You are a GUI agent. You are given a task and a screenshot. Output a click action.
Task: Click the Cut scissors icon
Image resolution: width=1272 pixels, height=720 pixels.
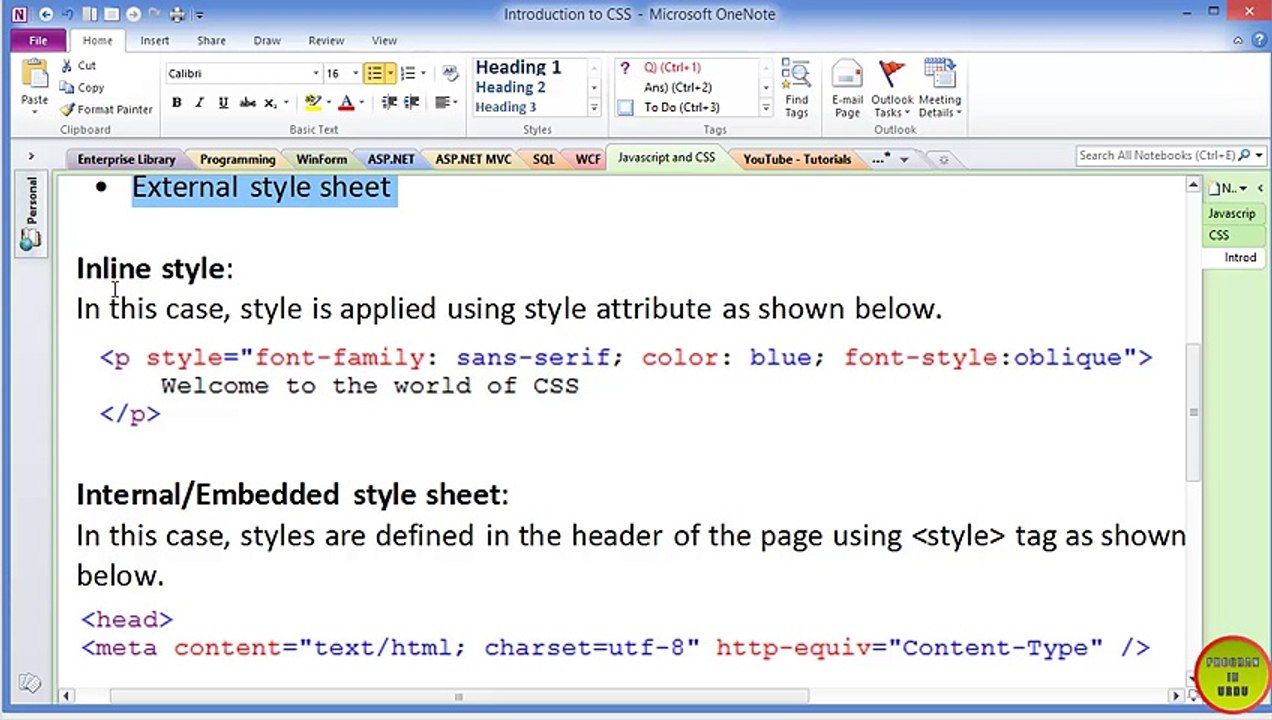(x=67, y=66)
